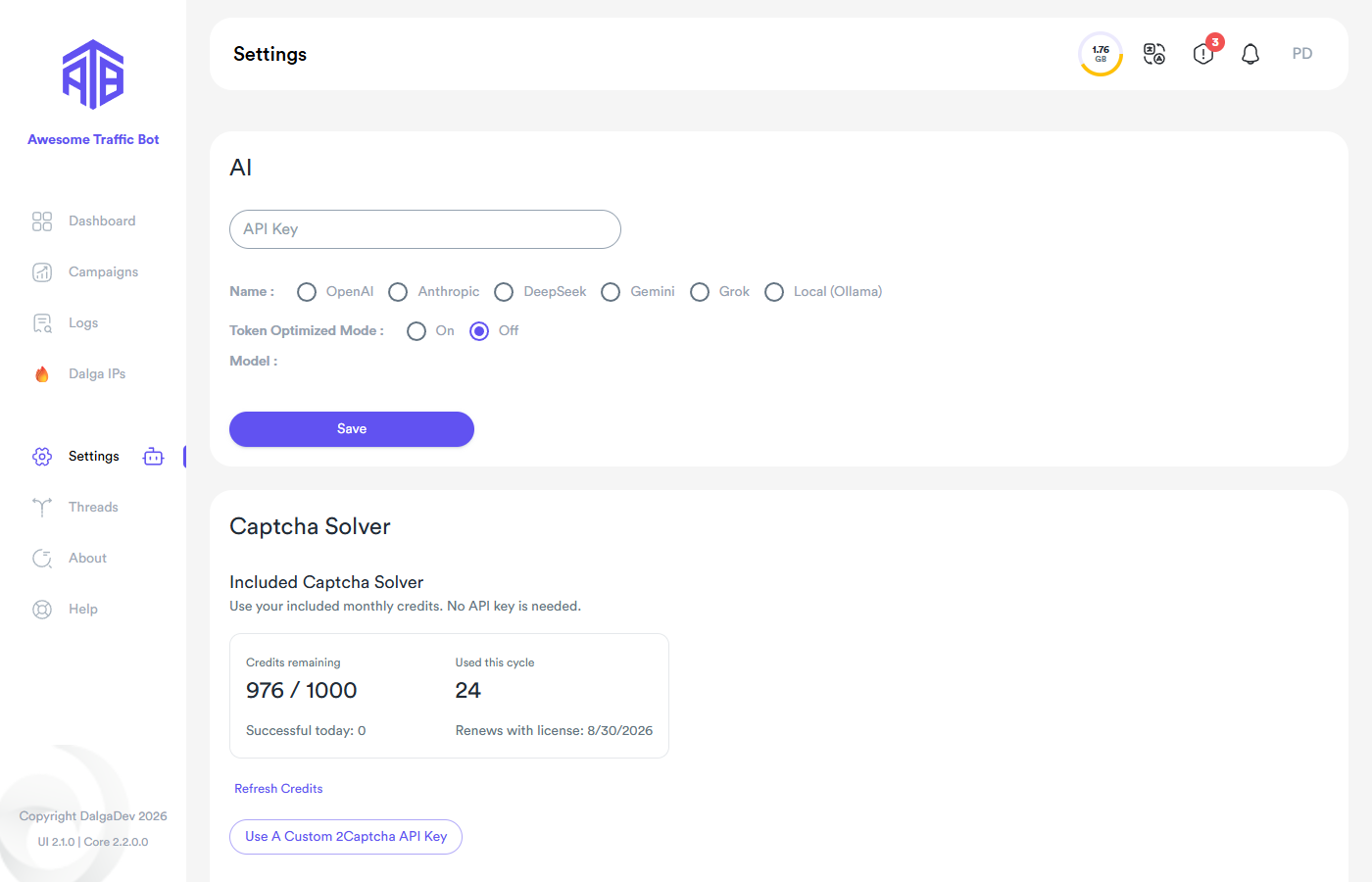Click the Dashboard grid icon
This screenshot has height=882, width=1372.
42,221
